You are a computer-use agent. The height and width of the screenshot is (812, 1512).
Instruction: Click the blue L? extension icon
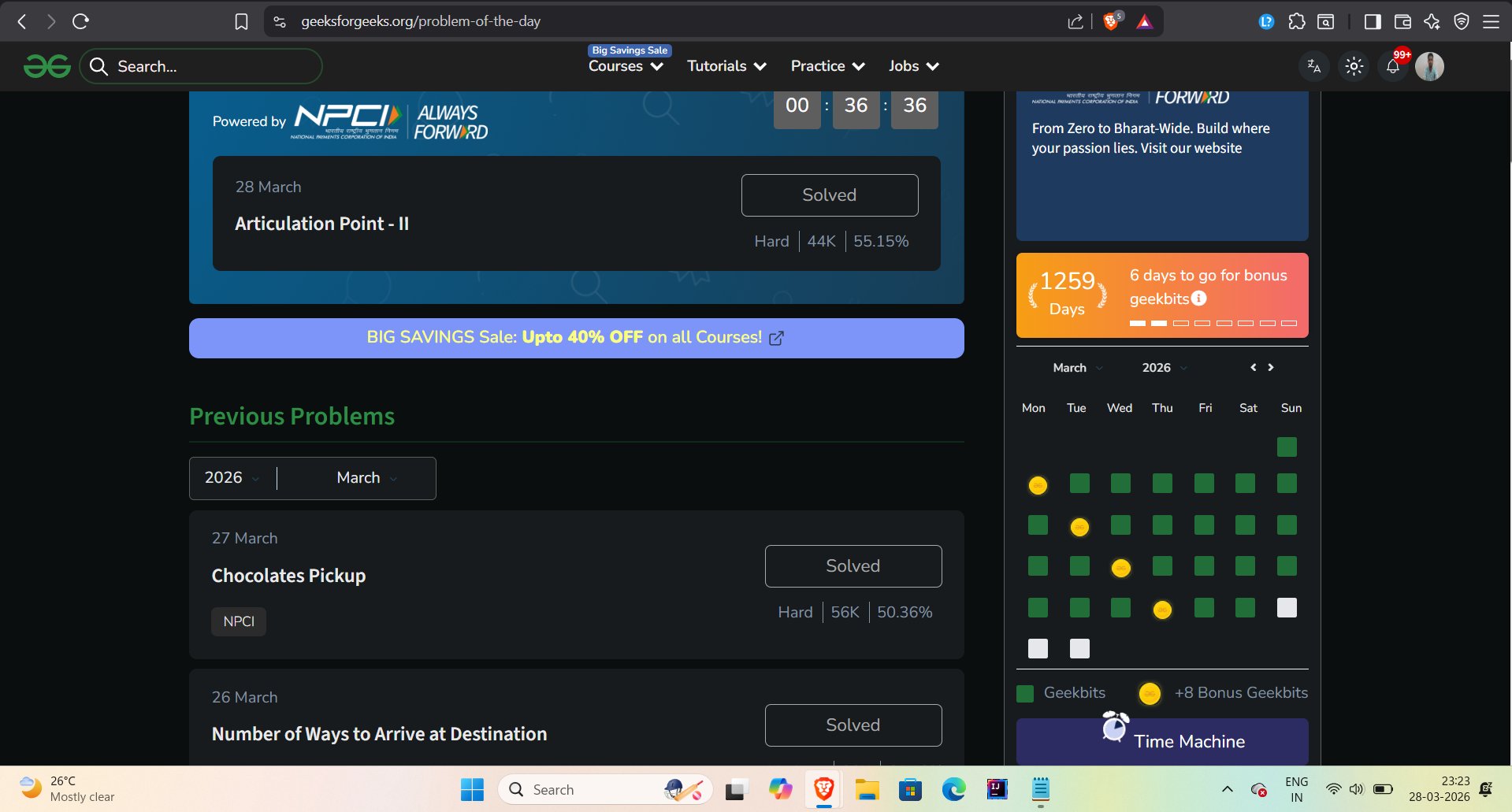pos(1266,21)
